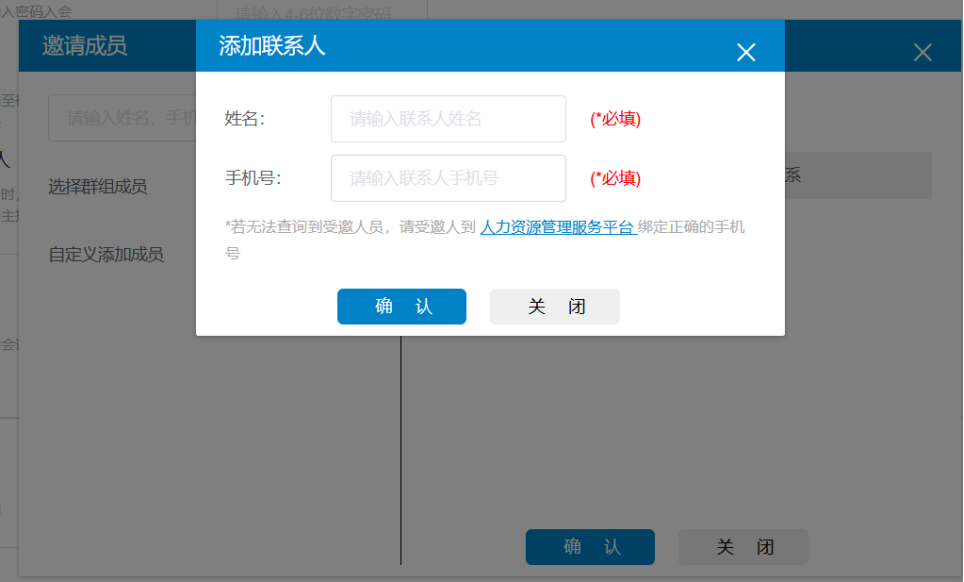Select the 自定义添加成员 tab

coord(106,254)
